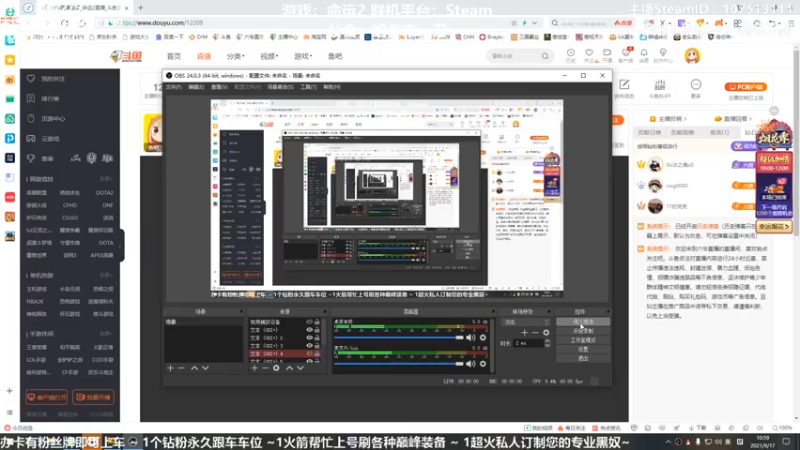Viewport: 800px width, 450px height.
Task: Open transition properties gear icon
Action: tap(546, 333)
